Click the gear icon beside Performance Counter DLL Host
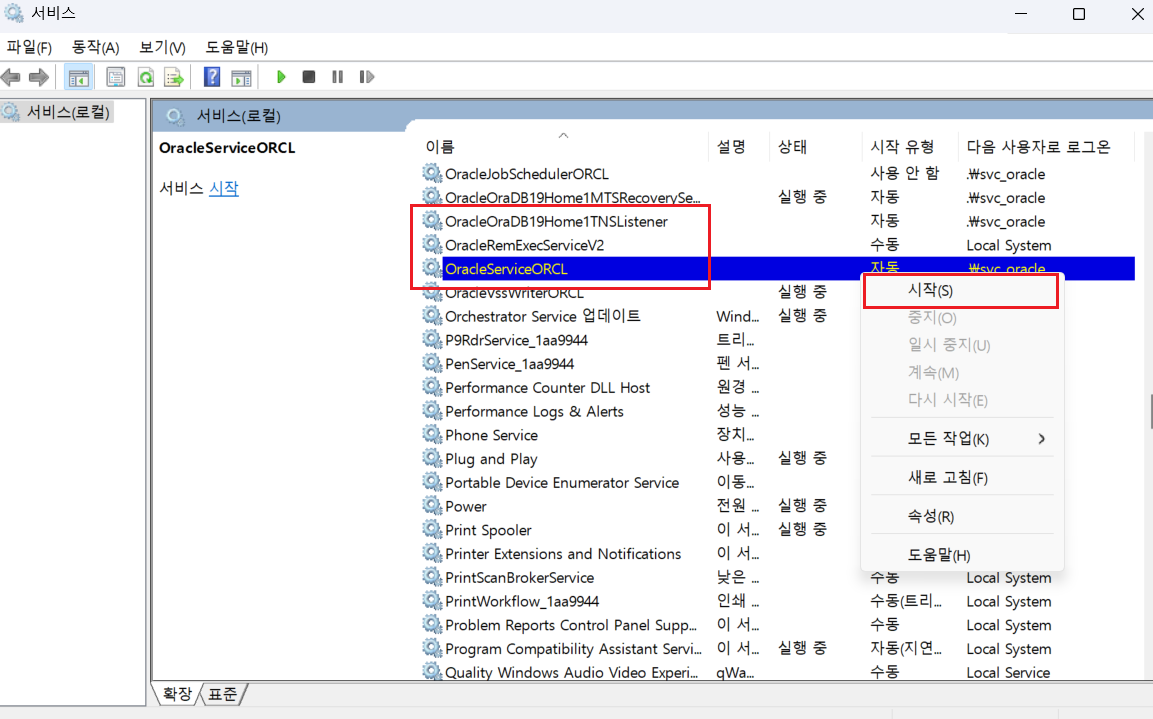Image resolution: width=1153 pixels, height=719 pixels. 432,387
